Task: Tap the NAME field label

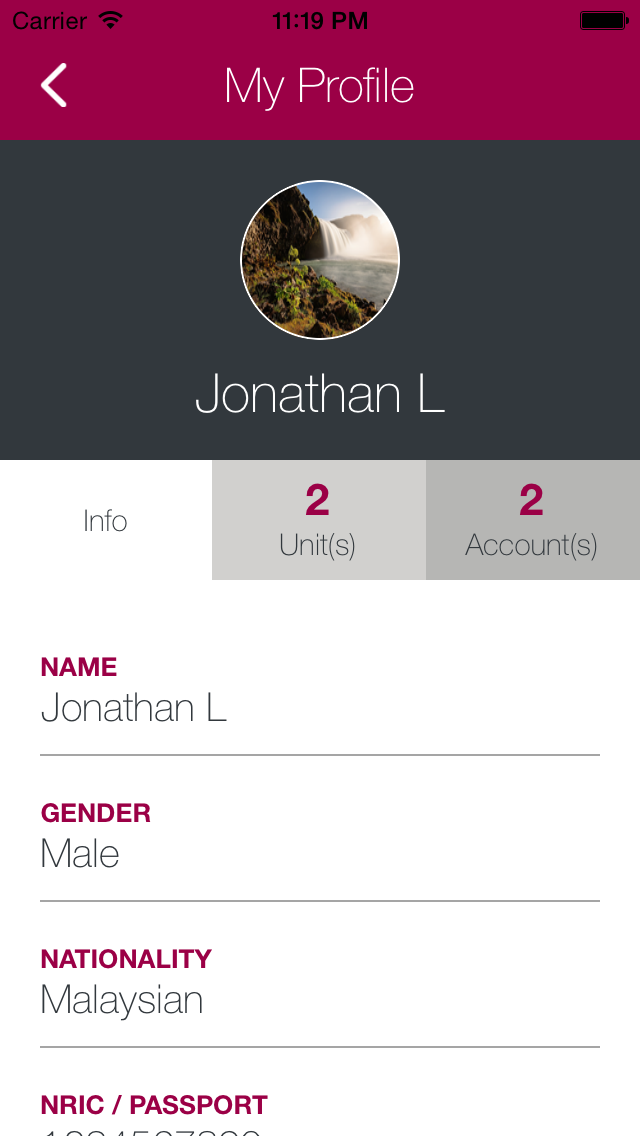Action: pyautogui.click(x=79, y=667)
